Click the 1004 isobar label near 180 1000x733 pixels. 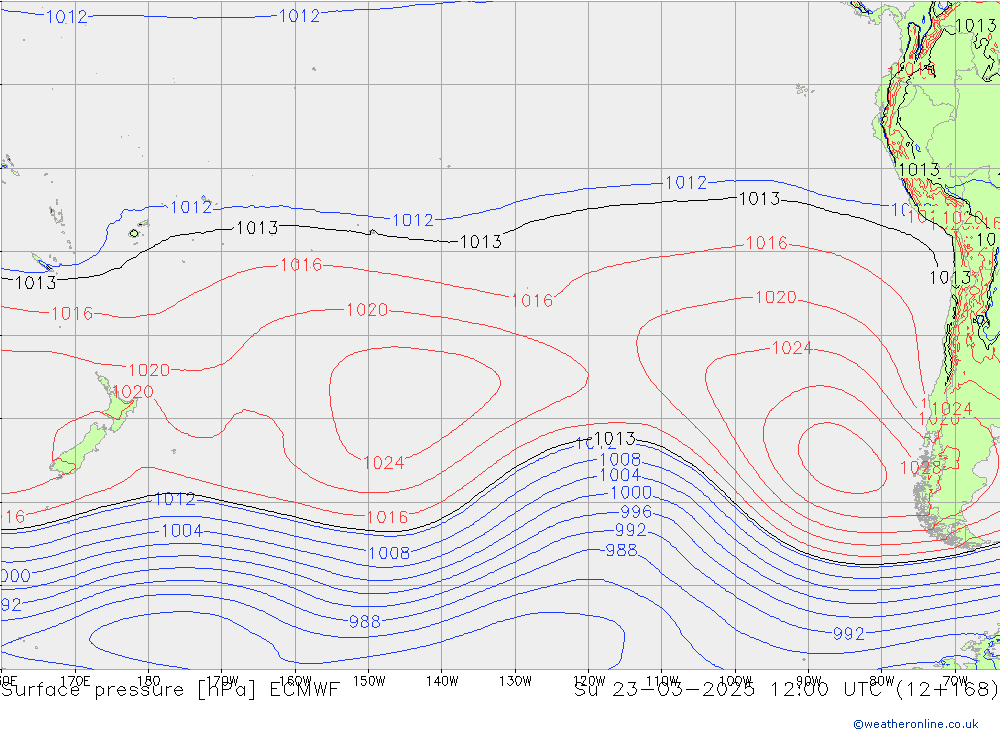coord(181,531)
